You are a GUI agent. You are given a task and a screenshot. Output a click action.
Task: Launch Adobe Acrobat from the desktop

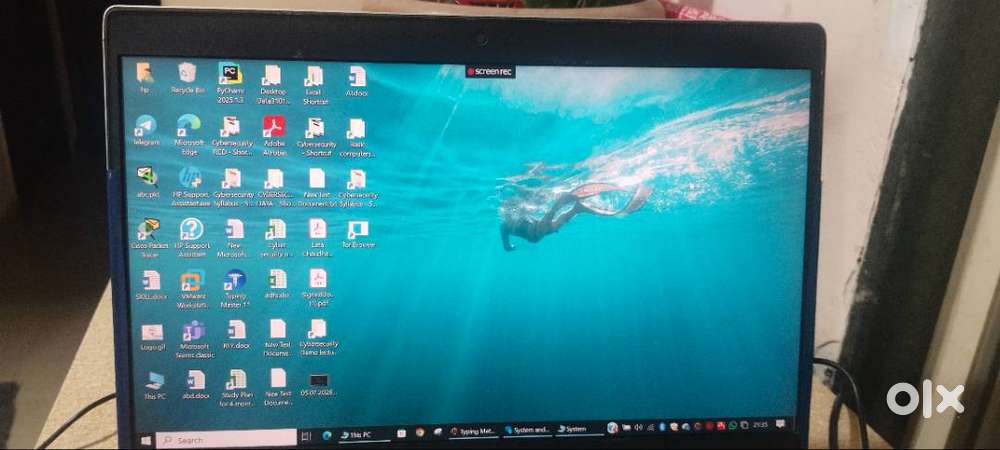pos(274,136)
